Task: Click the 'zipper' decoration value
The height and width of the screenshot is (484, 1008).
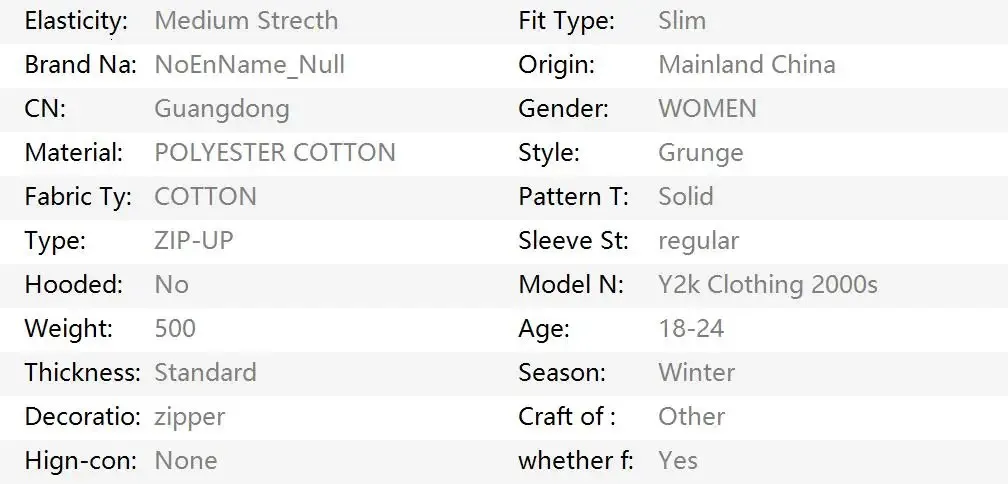Action: coord(189,417)
